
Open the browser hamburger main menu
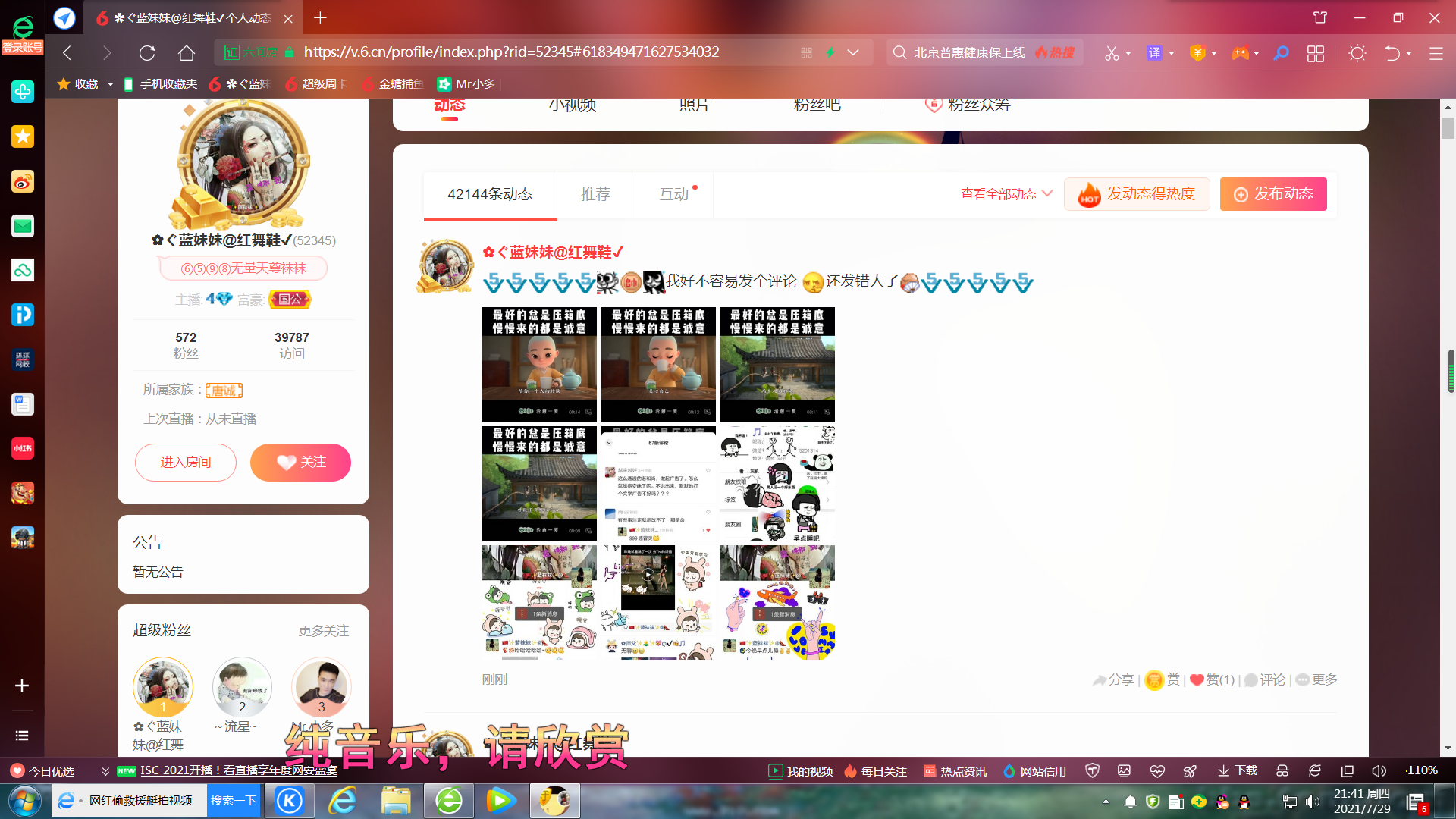(x=1436, y=53)
